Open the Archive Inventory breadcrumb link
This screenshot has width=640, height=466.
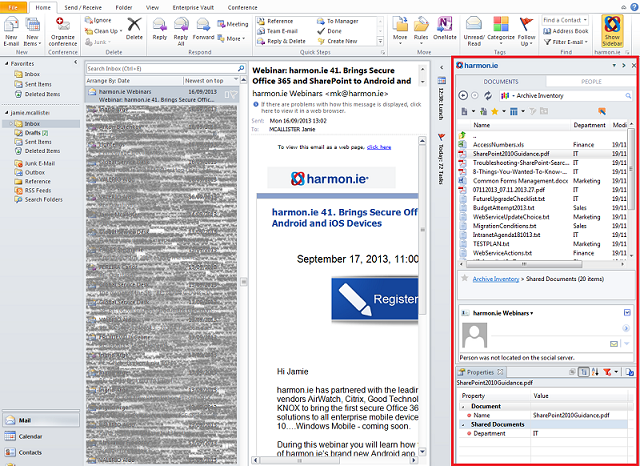pyautogui.click(x=496, y=279)
